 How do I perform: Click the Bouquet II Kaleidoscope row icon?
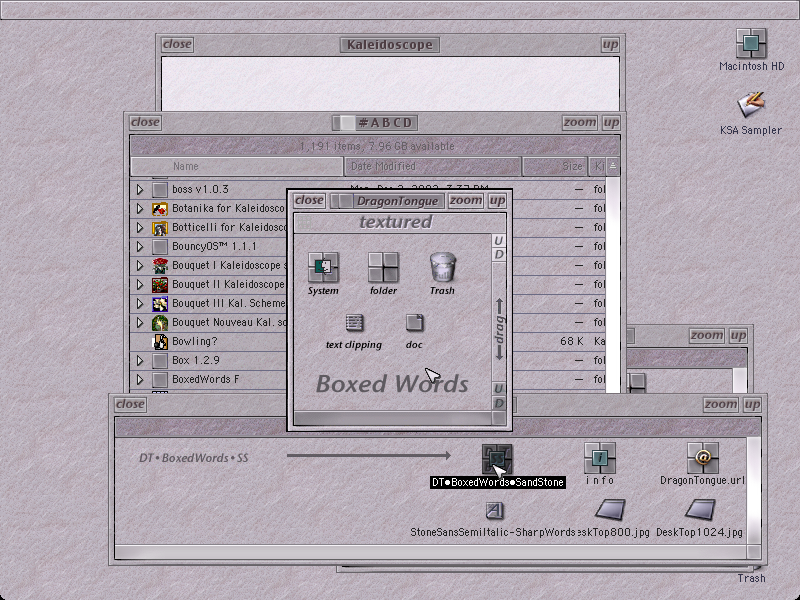coord(160,285)
